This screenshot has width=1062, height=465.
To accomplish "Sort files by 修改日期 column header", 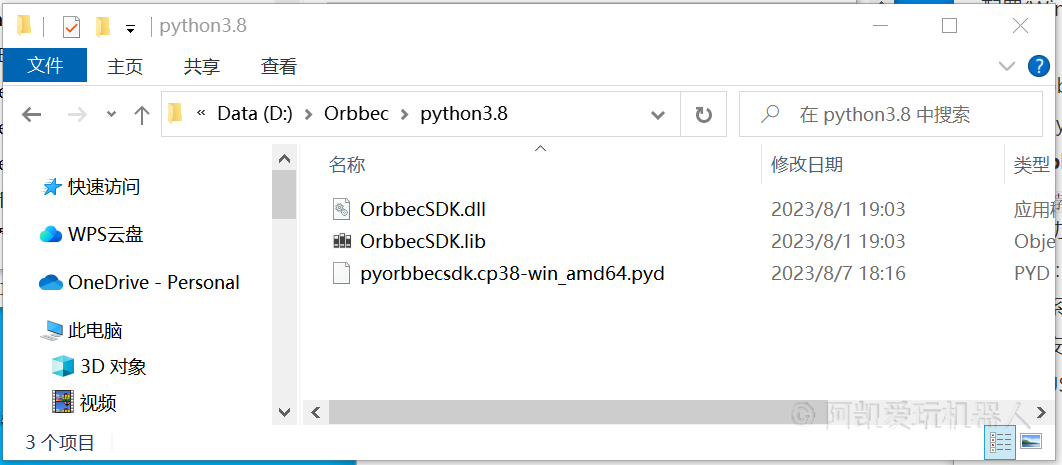I will pyautogui.click(x=807, y=164).
